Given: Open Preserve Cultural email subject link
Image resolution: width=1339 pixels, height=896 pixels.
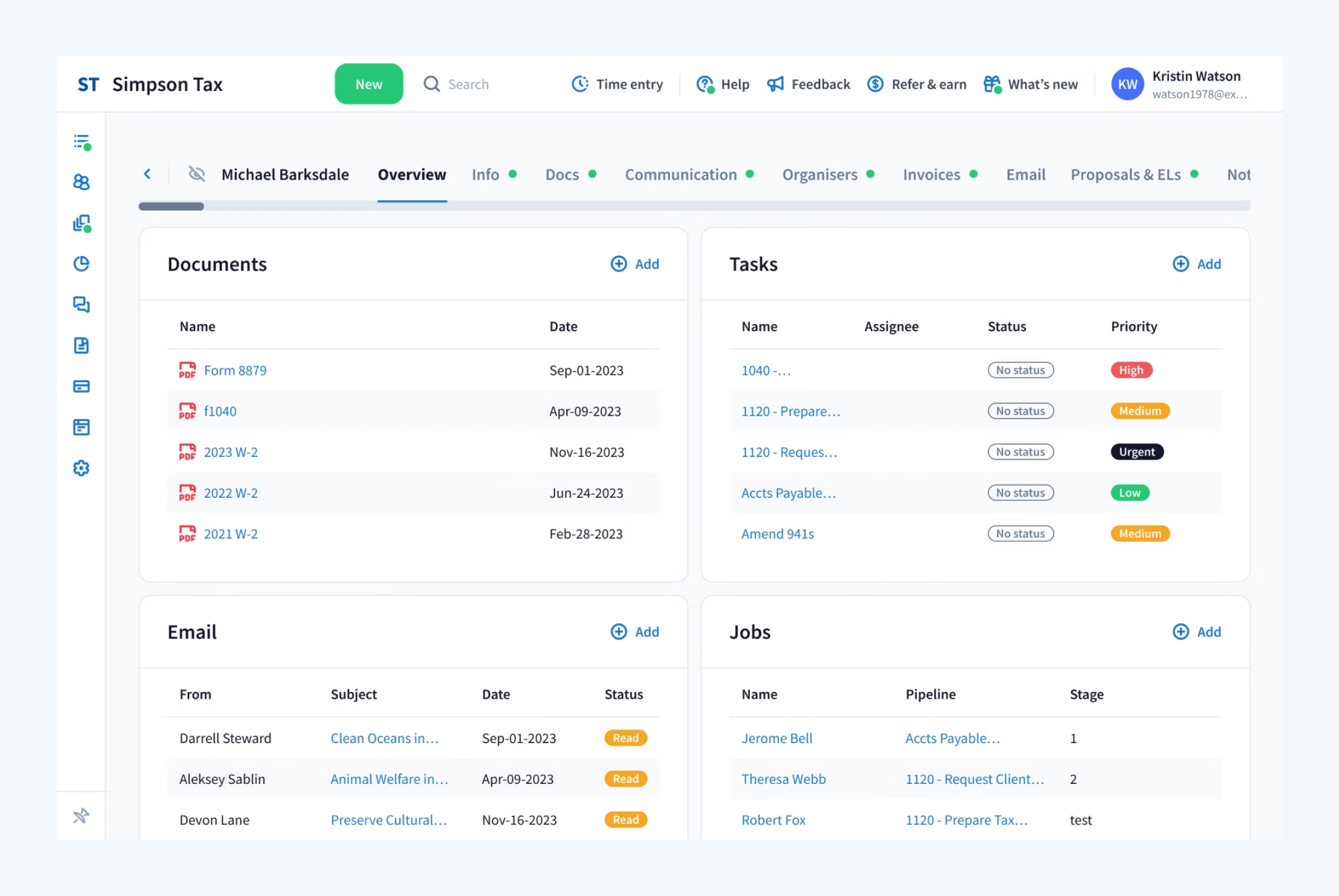Looking at the screenshot, I should click(x=389, y=821).
